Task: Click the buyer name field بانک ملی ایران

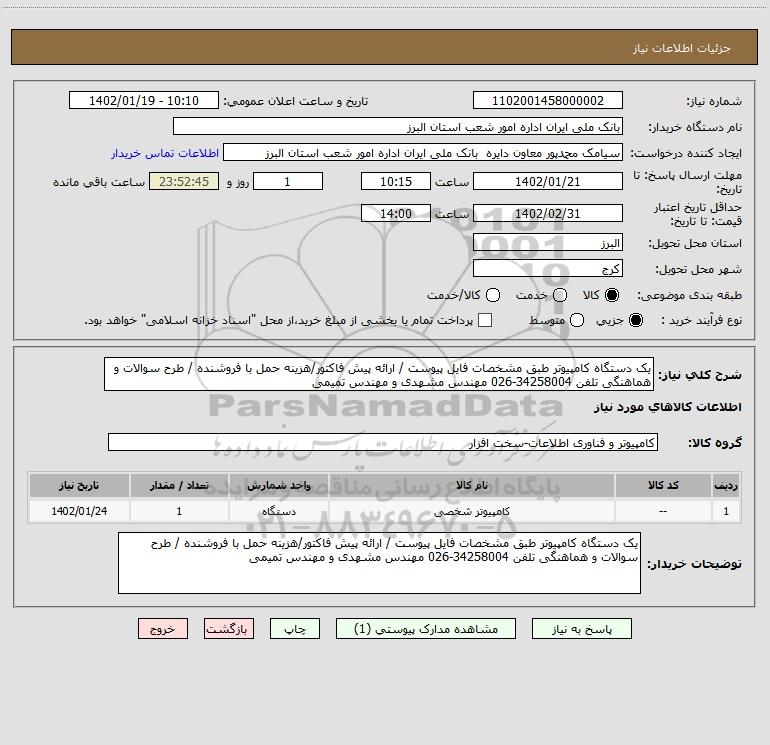Action: pyautogui.click(x=398, y=126)
